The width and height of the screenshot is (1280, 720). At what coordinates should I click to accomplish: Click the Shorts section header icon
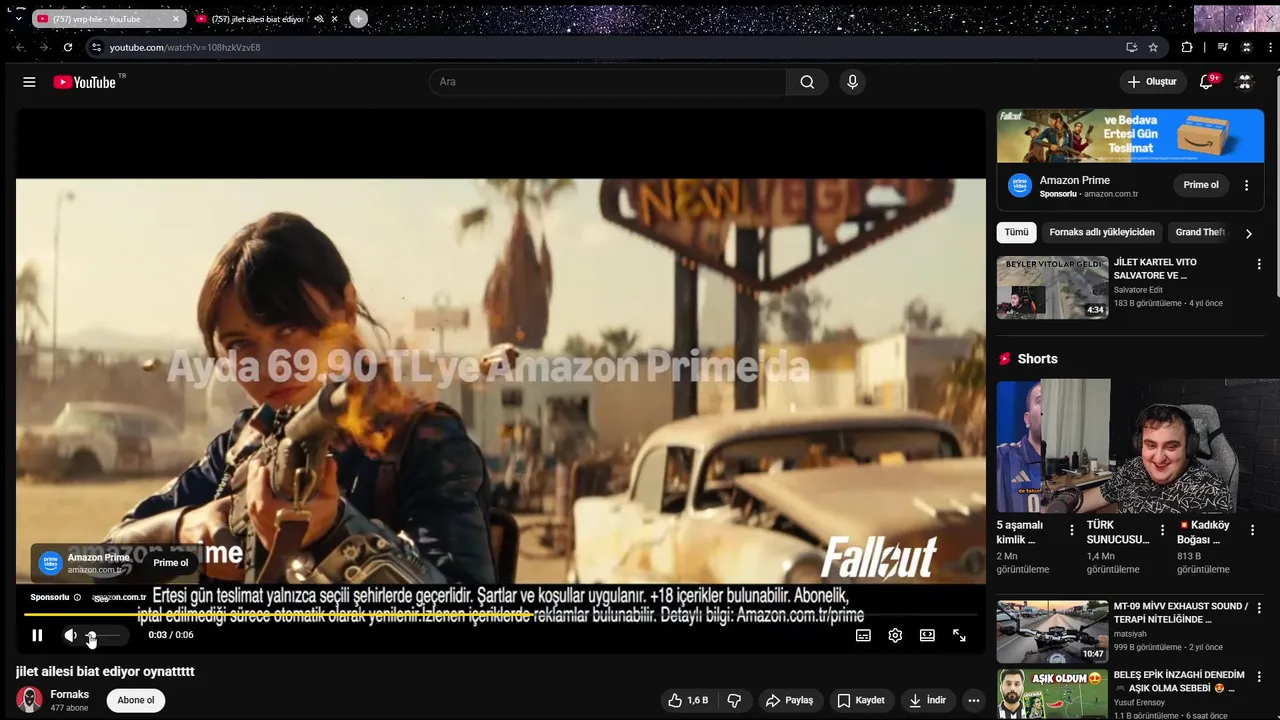[x=1005, y=359]
